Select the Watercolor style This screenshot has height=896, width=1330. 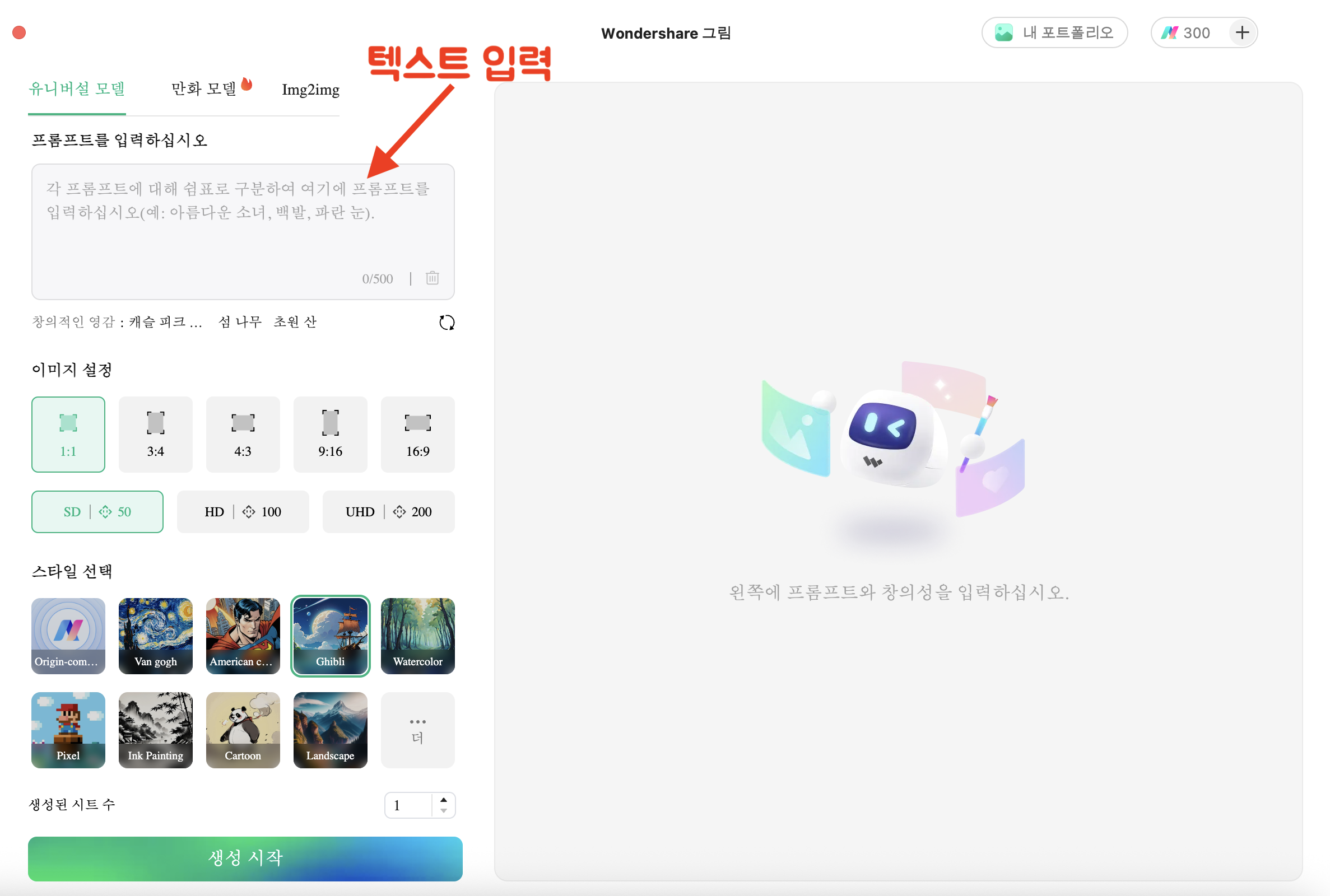[418, 636]
